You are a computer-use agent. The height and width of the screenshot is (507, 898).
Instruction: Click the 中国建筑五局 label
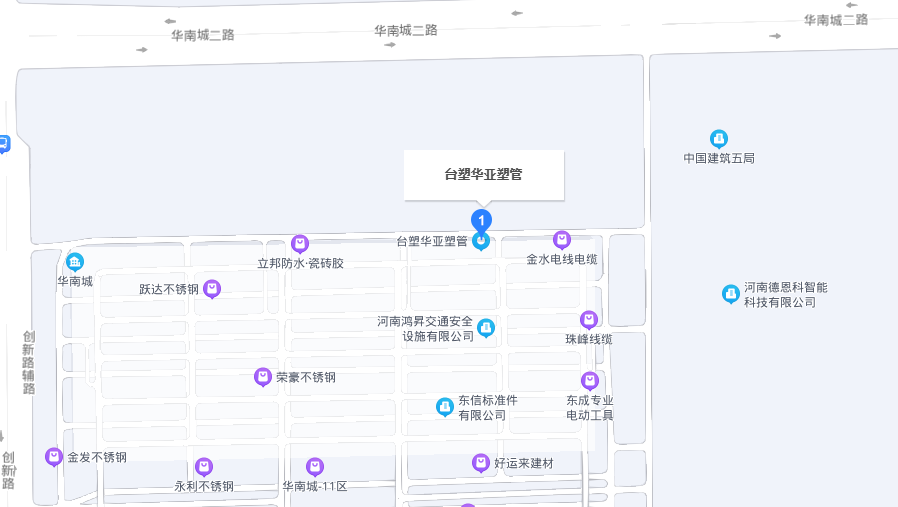coord(719,158)
